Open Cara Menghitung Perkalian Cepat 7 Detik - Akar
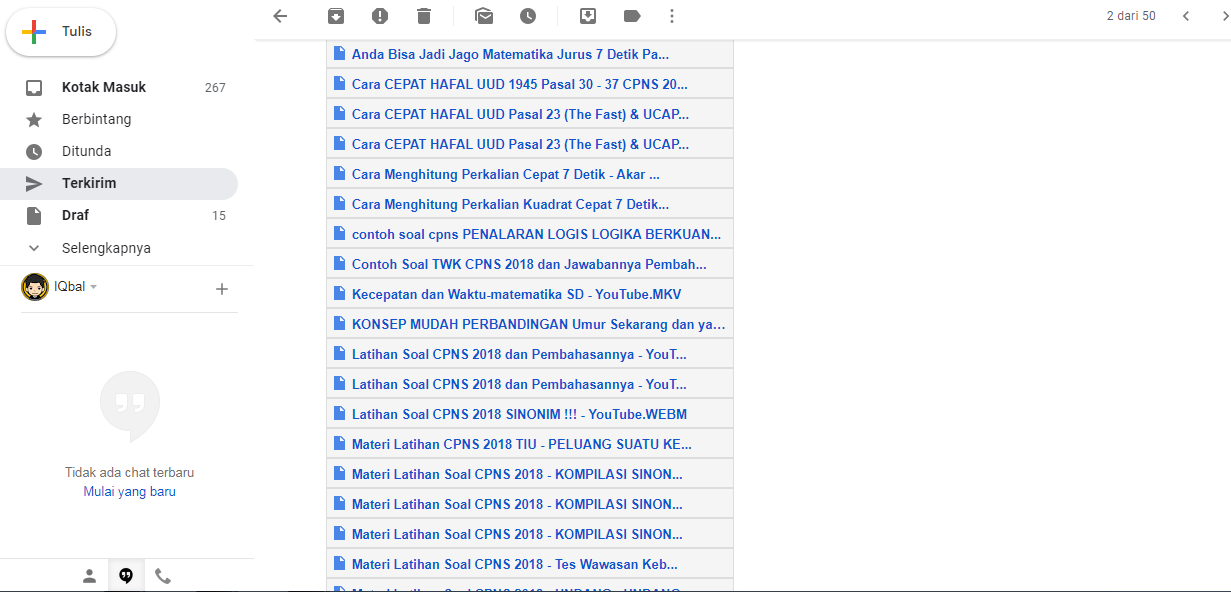This screenshot has width=1231, height=592. click(530, 174)
